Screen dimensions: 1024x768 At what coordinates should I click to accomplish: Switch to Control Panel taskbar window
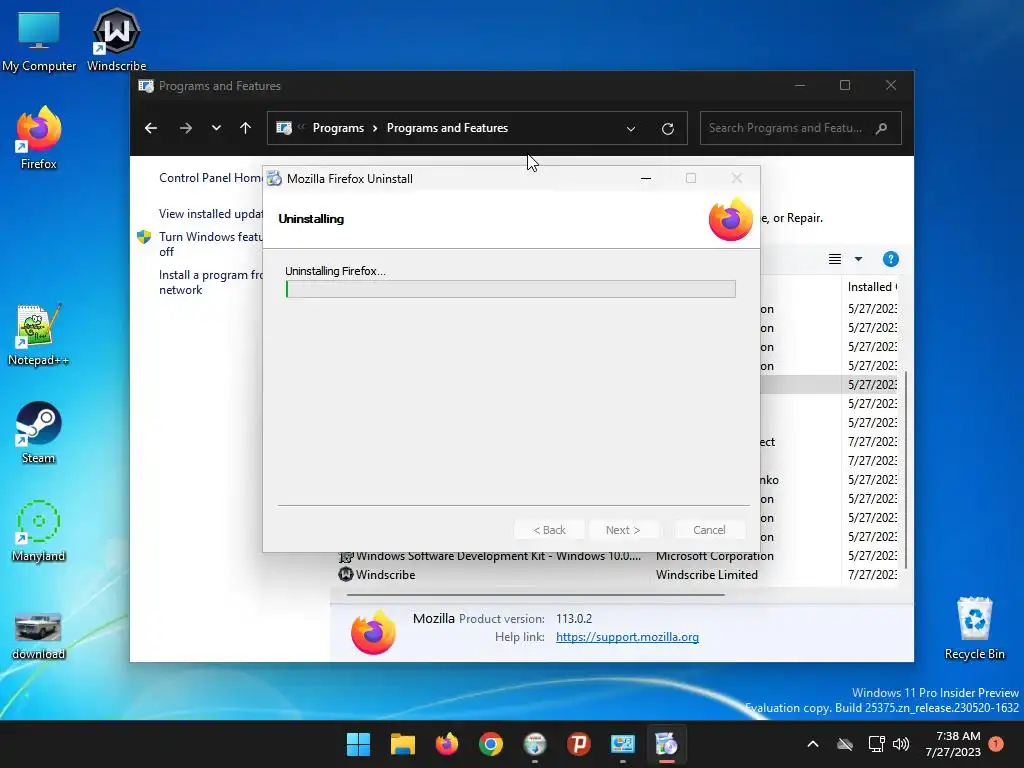622,744
